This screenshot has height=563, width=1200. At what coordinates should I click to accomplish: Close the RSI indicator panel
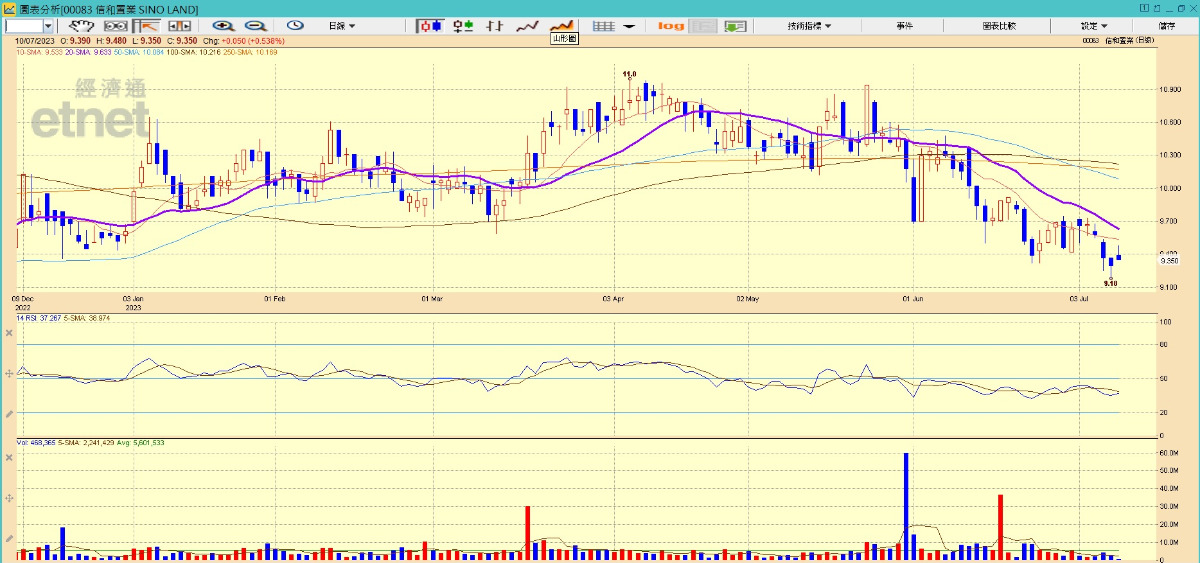(8, 332)
